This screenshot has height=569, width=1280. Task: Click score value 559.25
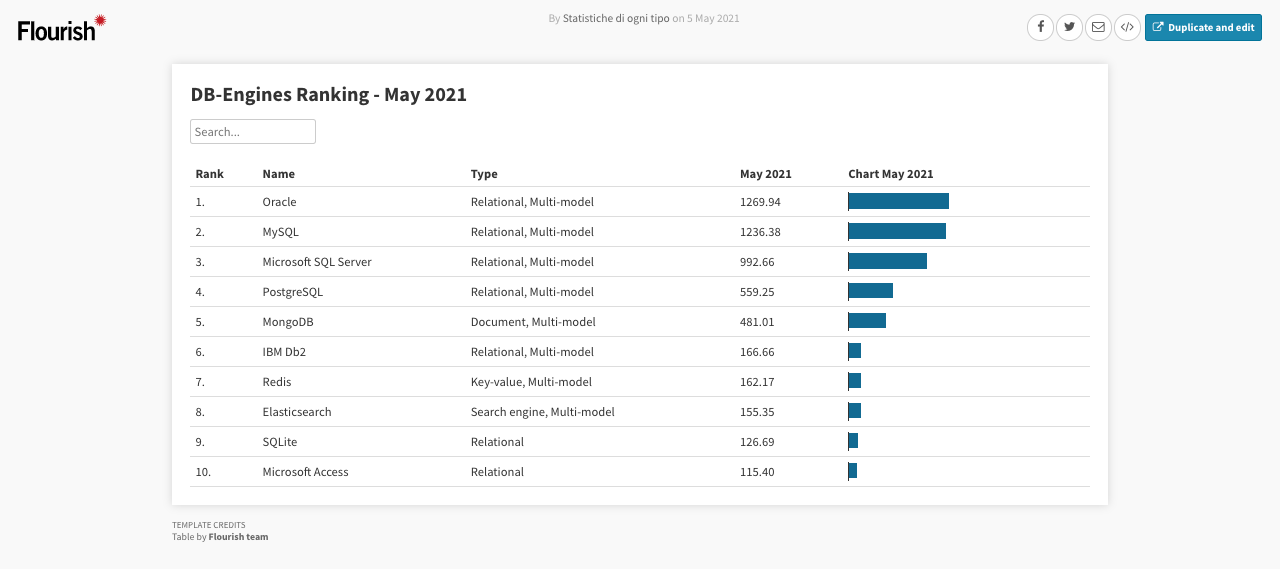tap(758, 292)
